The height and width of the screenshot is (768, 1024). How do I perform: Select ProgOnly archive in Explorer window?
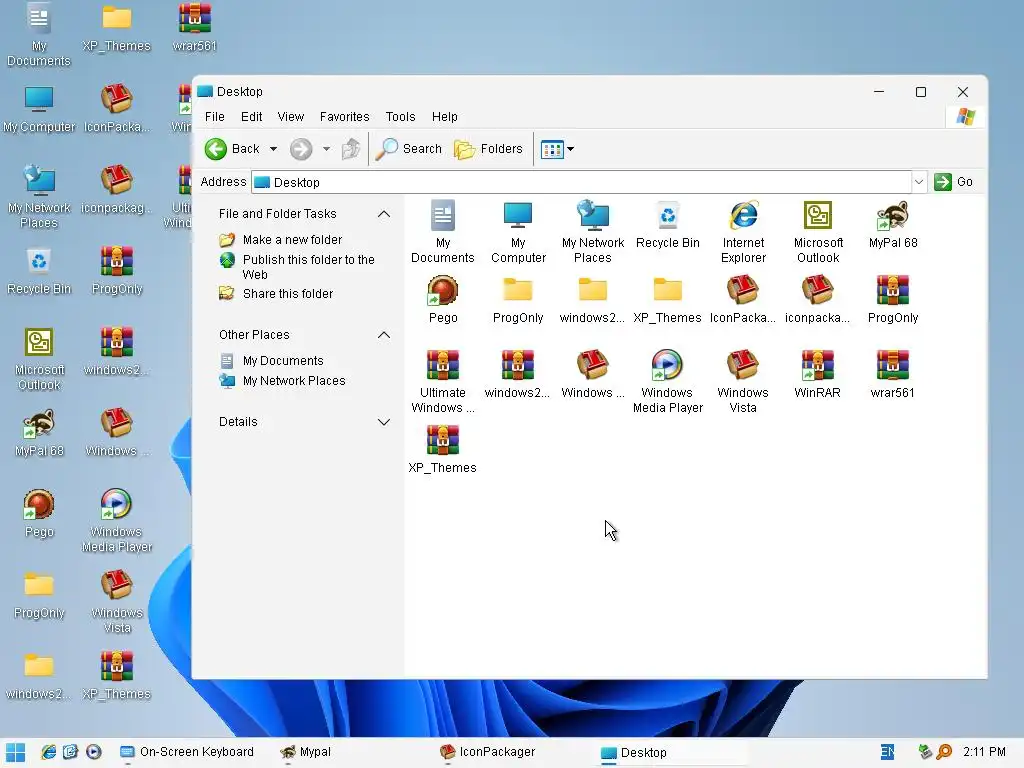click(x=893, y=300)
